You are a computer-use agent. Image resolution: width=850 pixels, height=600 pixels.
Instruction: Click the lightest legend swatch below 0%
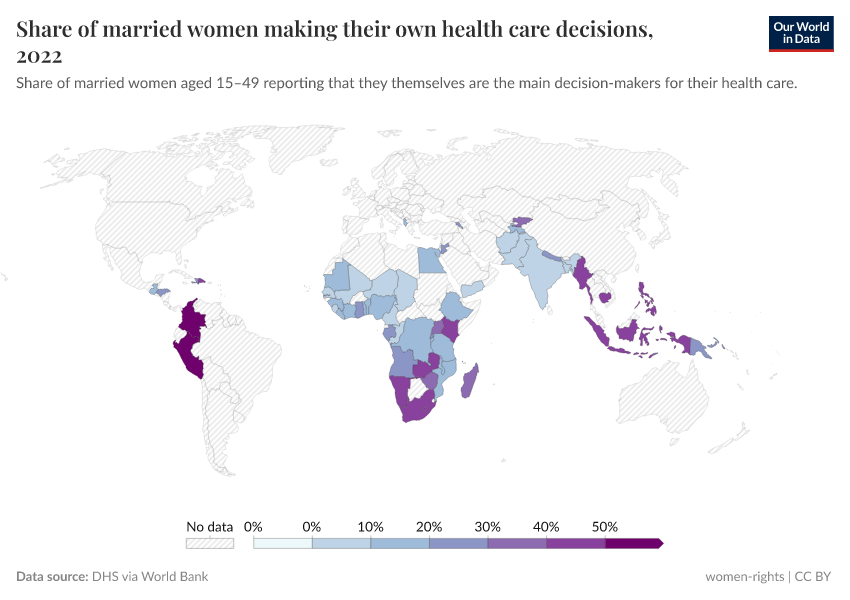(x=282, y=543)
